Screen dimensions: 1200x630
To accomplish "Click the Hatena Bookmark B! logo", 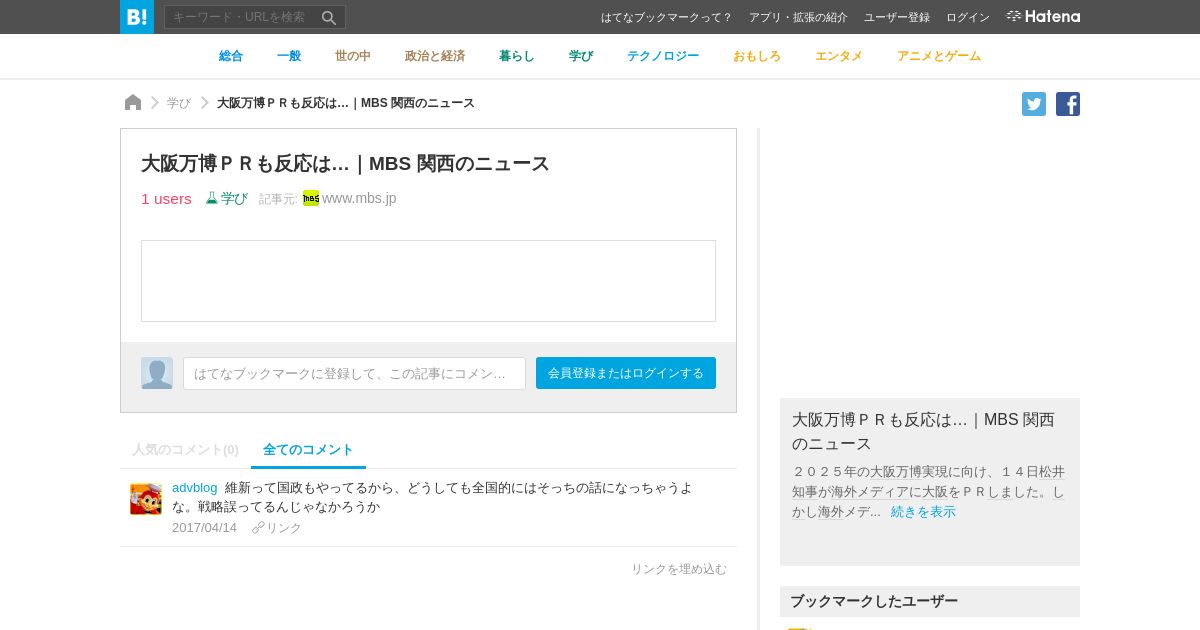I will point(137,17).
